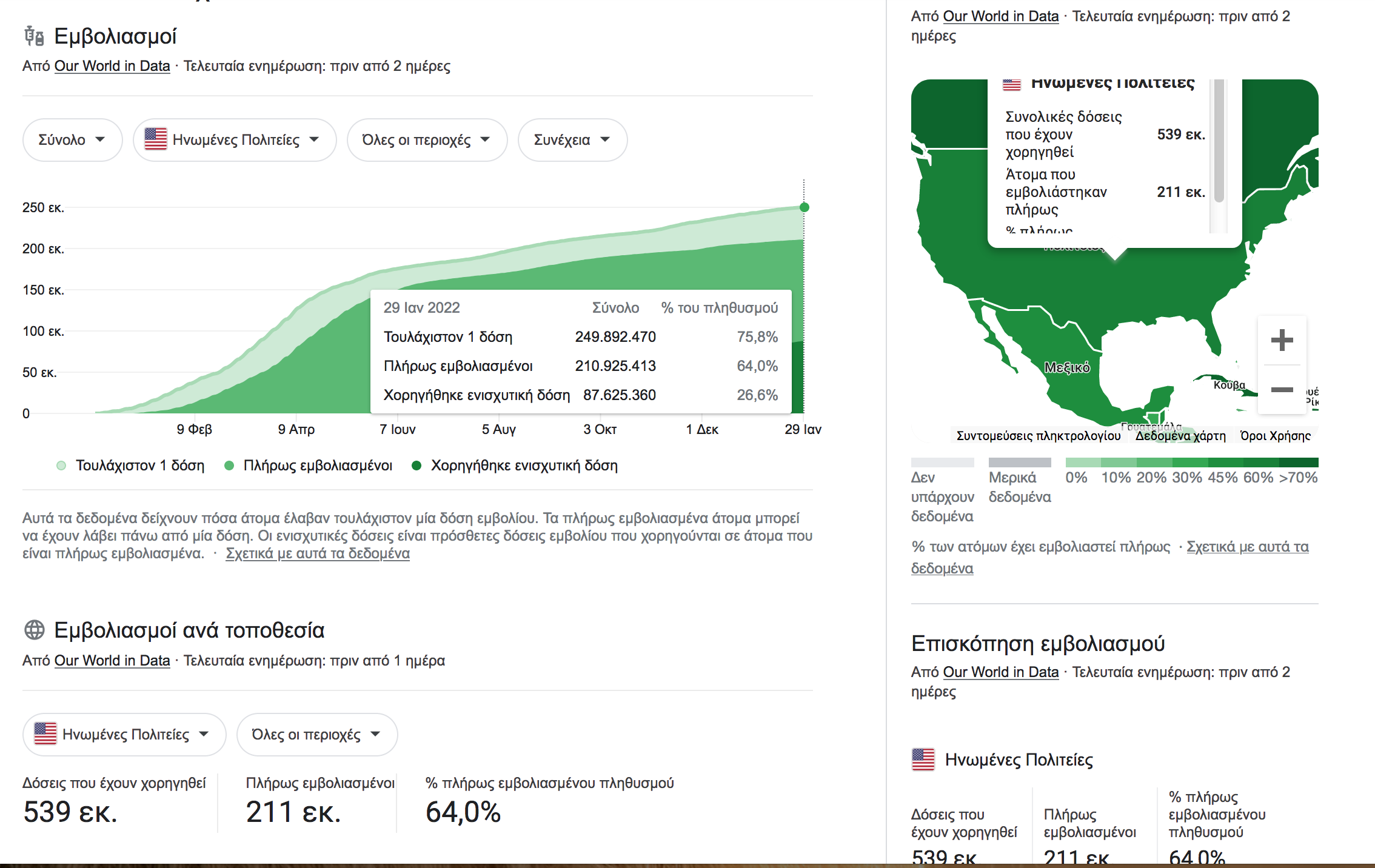Click the green data point at chart end

(x=805, y=207)
